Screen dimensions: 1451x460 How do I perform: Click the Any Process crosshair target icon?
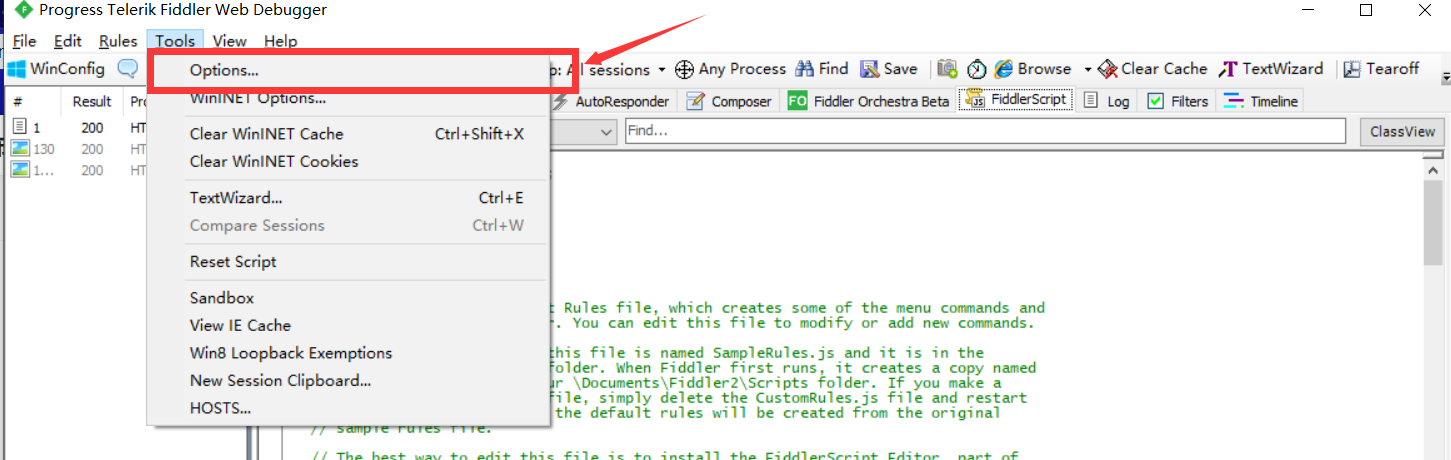(685, 69)
